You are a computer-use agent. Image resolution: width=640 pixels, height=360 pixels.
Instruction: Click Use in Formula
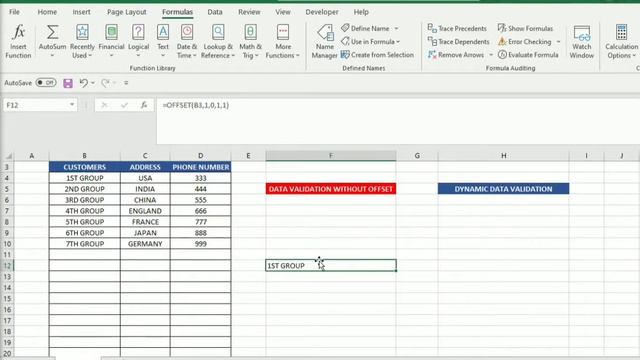(x=371, y=42)
